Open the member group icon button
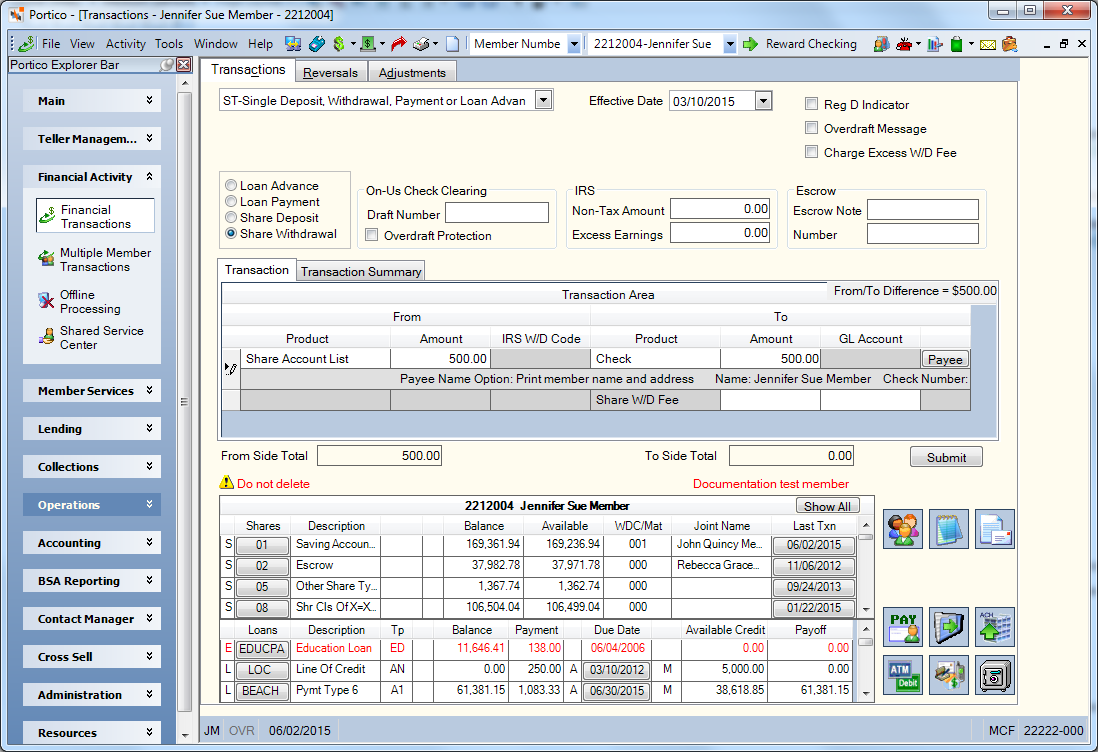 click(903, 529)
